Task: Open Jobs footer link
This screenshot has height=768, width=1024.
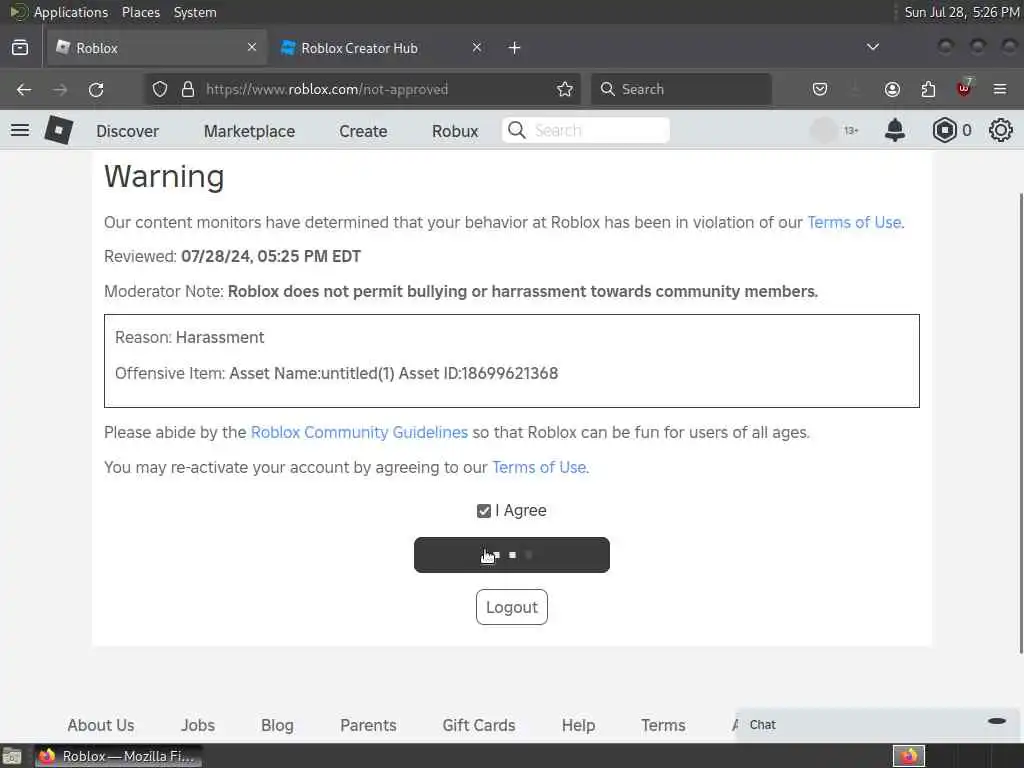Action: coord(198,726)
